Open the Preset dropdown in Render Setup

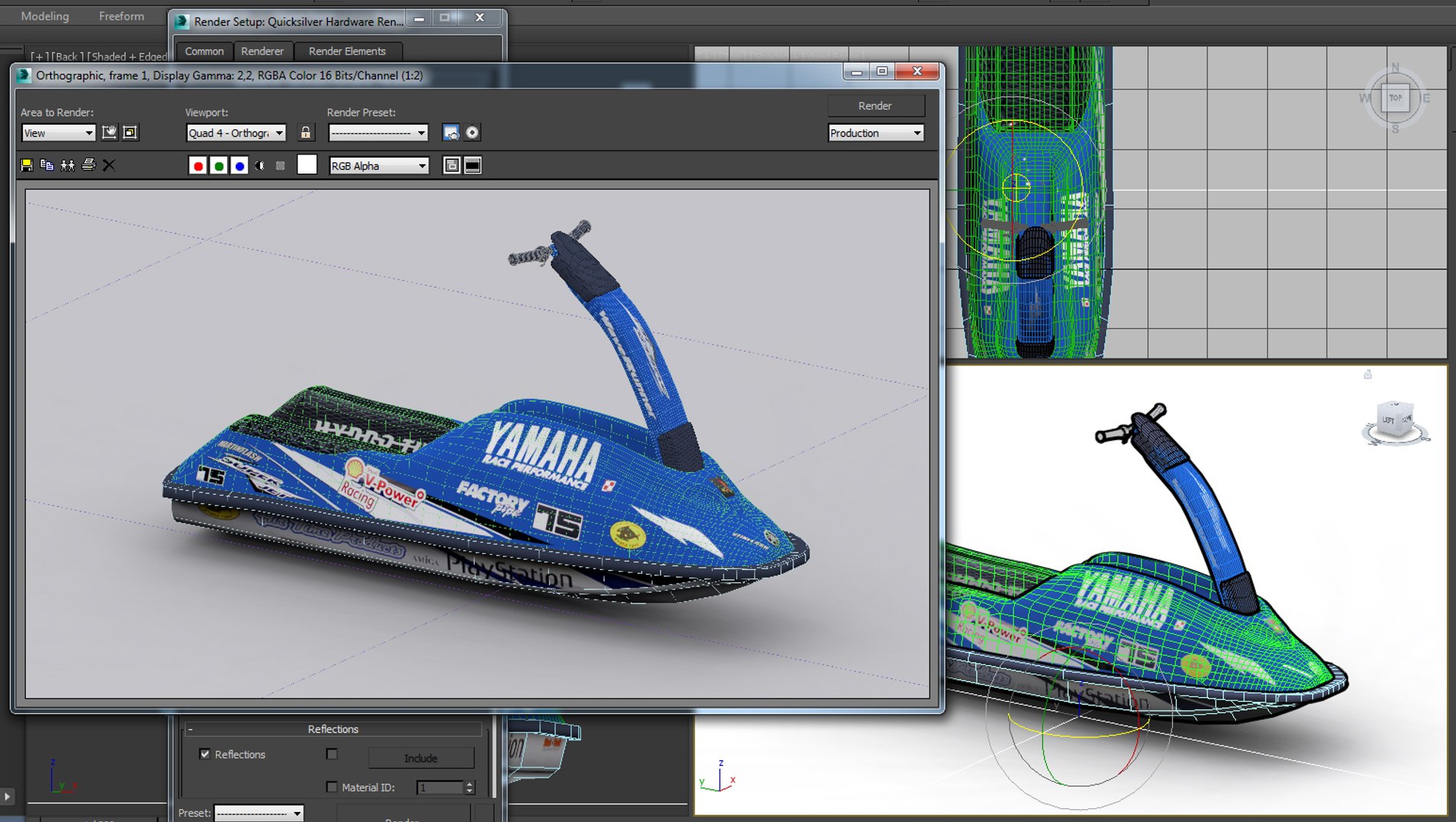click(259, 813)
